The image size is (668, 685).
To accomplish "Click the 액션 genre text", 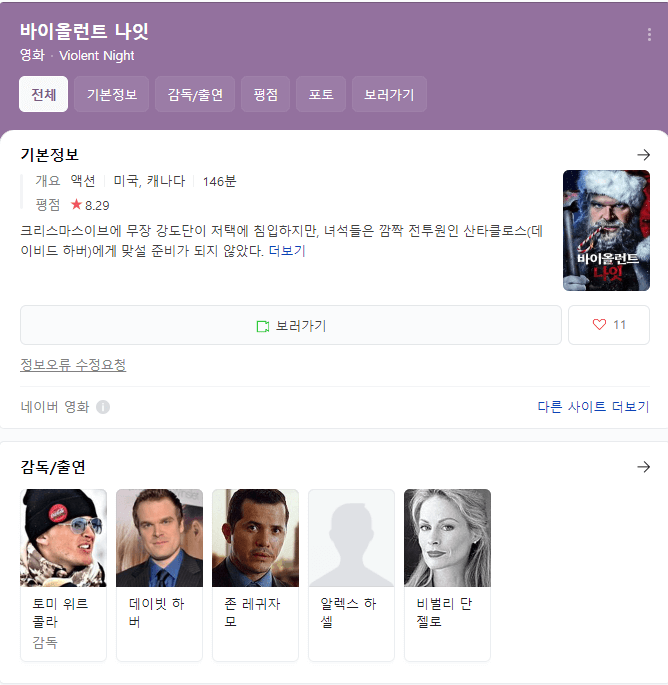I will point(83,181).
